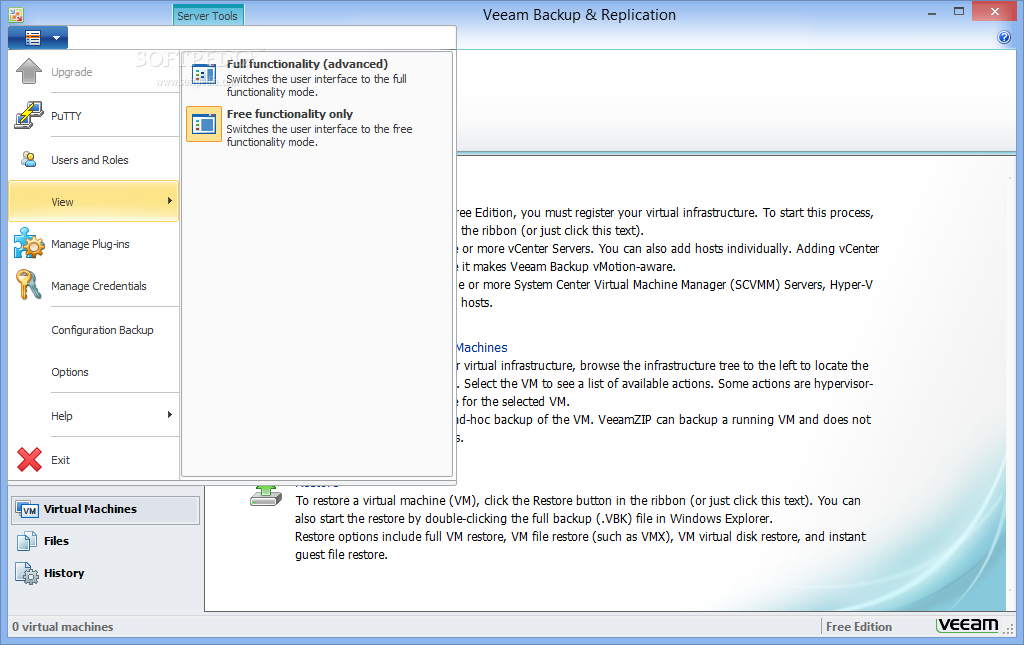Click the Veeam application icon in title bar
This screenshot has width=1024, height=645.
pyautogui.click(x=16, y=14)
